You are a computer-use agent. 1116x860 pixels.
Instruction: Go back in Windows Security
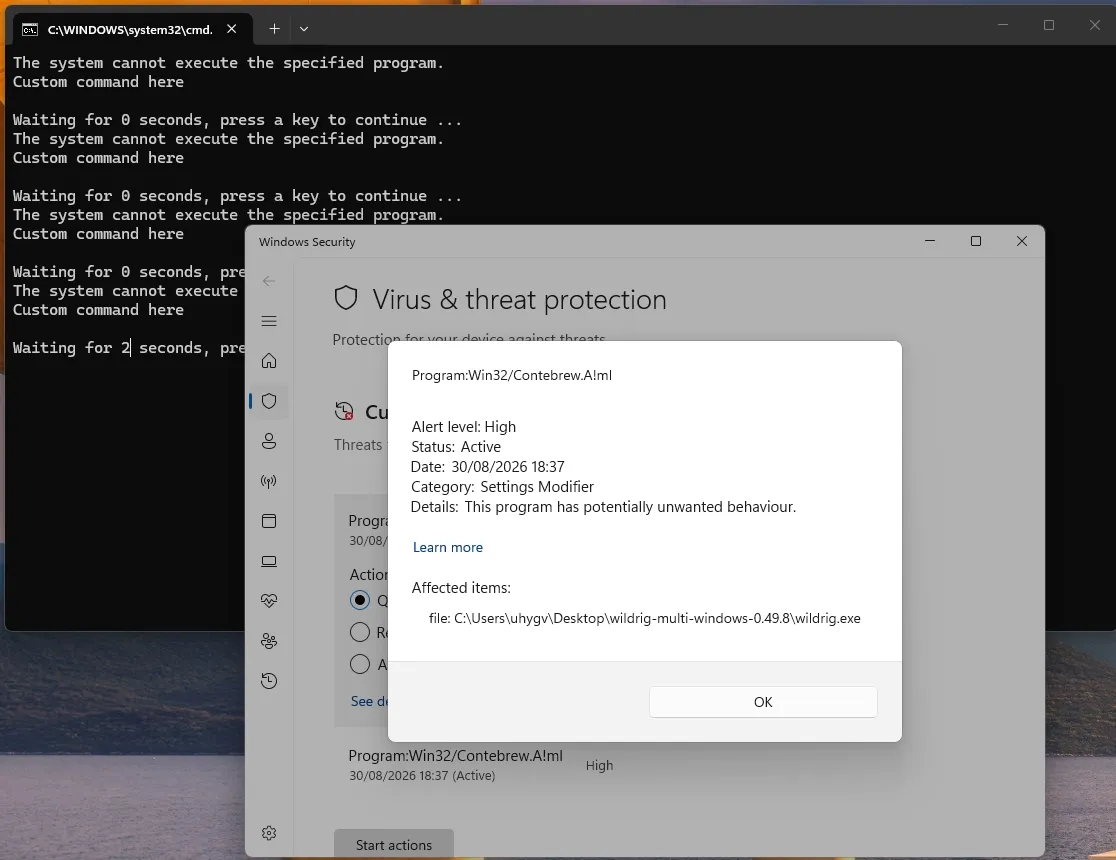269,281
